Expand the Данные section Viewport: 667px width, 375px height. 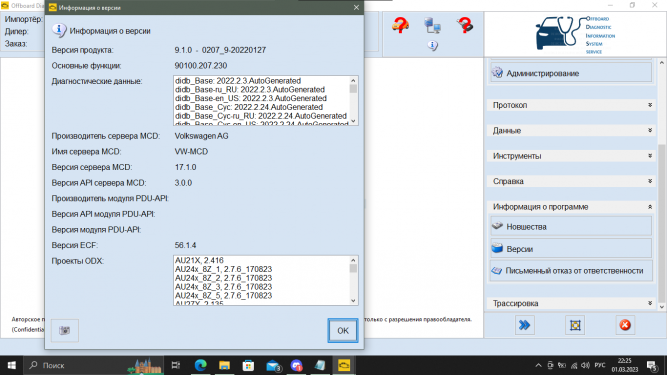coord(571,131)
